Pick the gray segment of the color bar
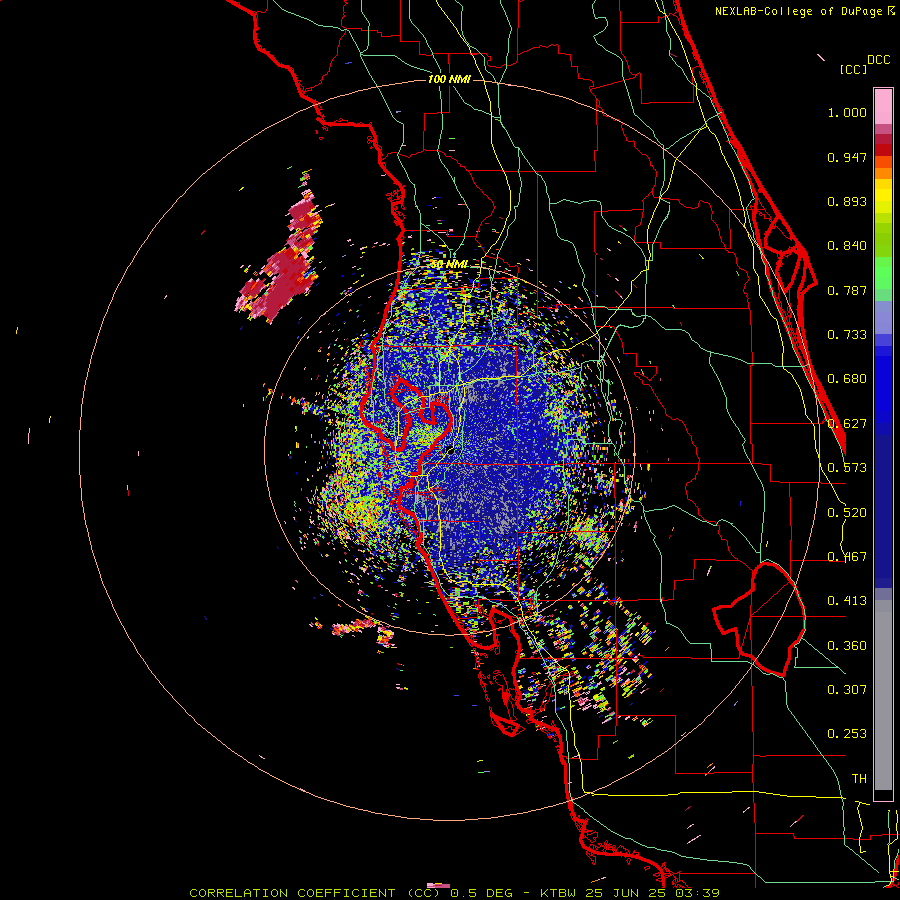900x900 pixels. pyautogui.click(x=883, y=695)
